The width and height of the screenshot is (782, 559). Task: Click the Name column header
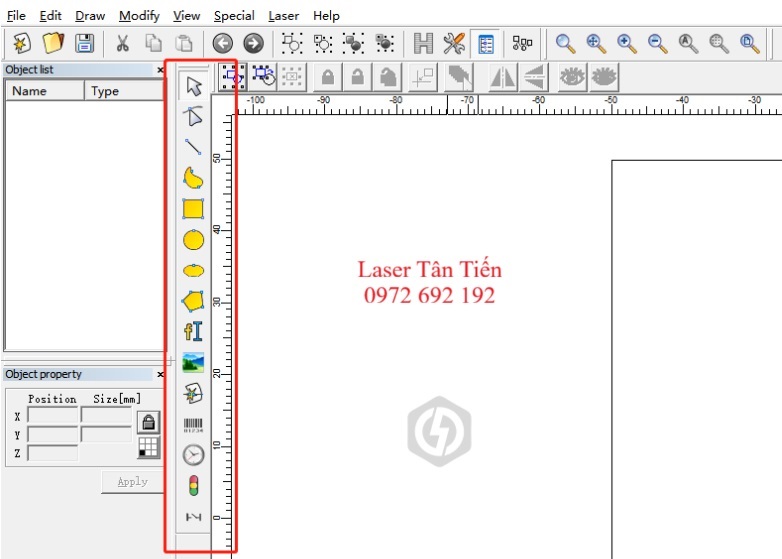[44, 91]
